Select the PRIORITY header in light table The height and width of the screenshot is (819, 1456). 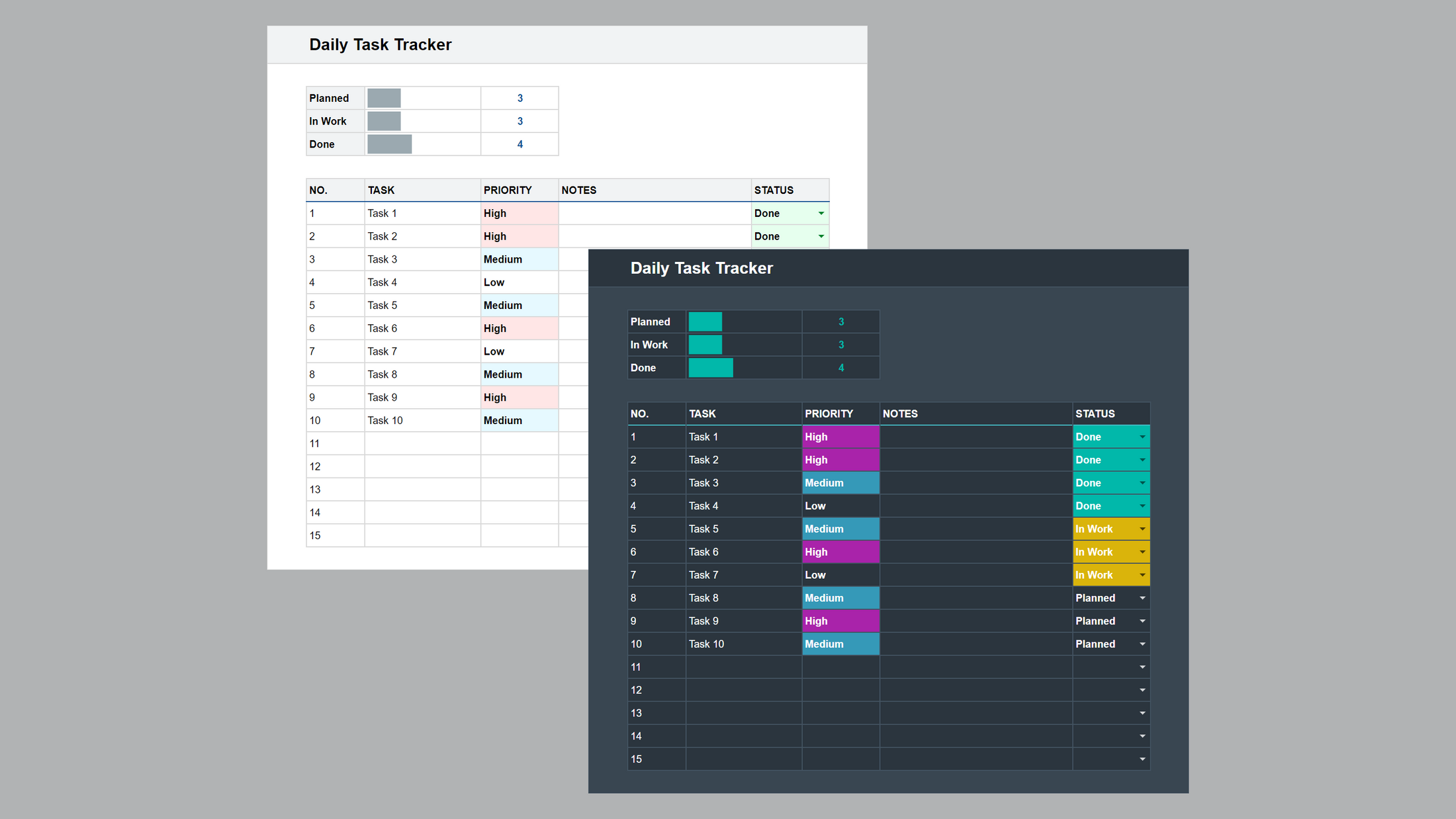[x=508, y=190]
